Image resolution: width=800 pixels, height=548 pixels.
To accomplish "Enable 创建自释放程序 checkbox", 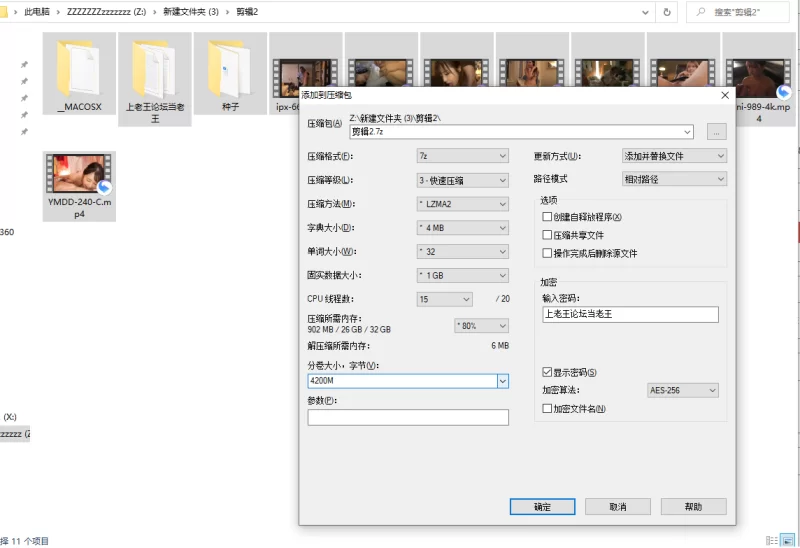I will tap(547, 217).
